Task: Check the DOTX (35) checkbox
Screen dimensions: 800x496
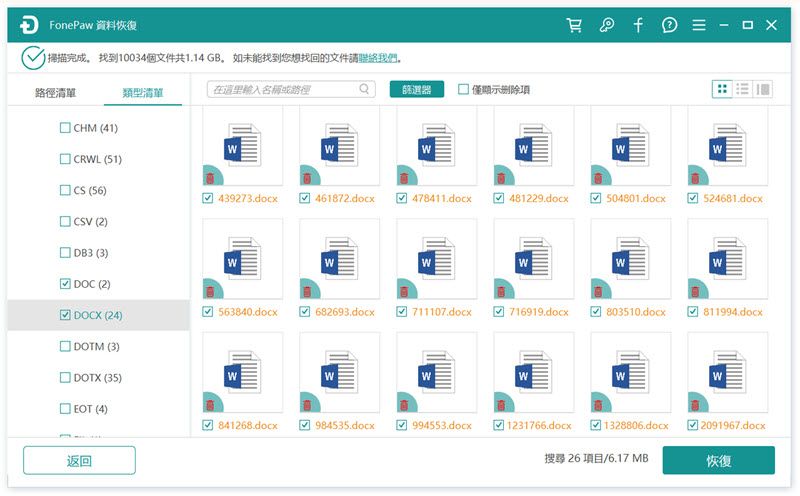Action: 65,377
